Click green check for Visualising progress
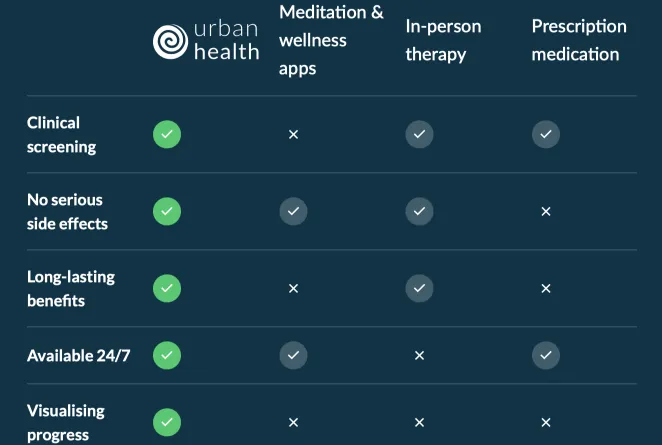 click(x=167, y=422)
